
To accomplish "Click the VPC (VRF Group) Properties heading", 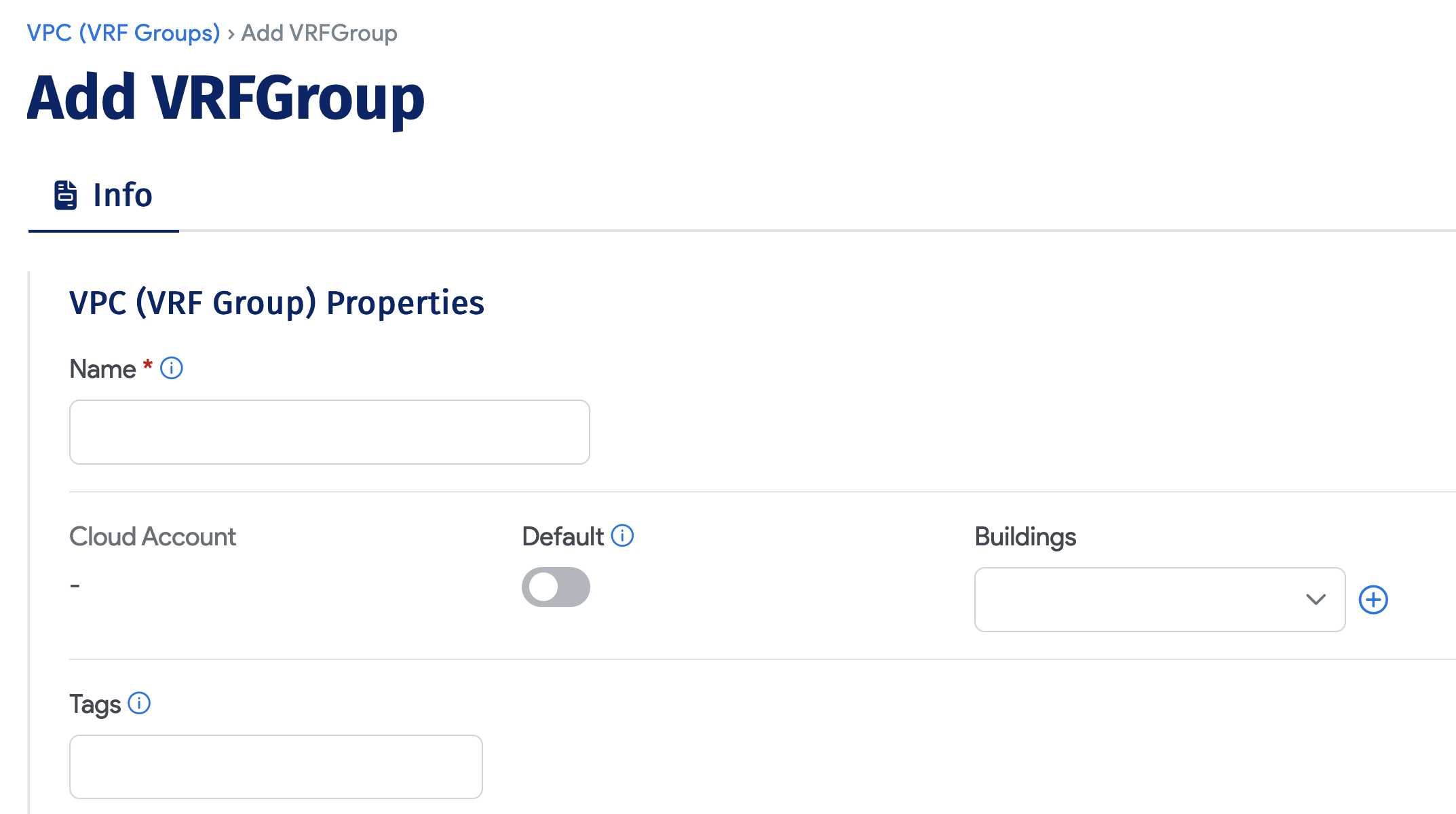I will 276,303.
